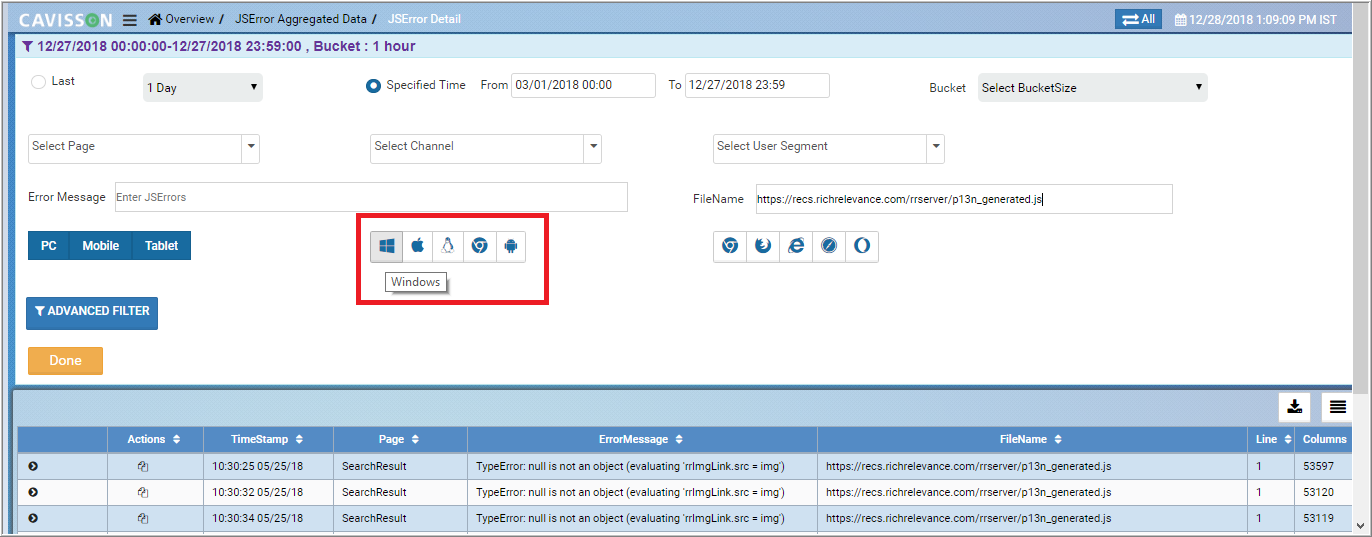Filter by Chrome browser icon
Viewport: 1372px width, 537px height.
(730, 246)
